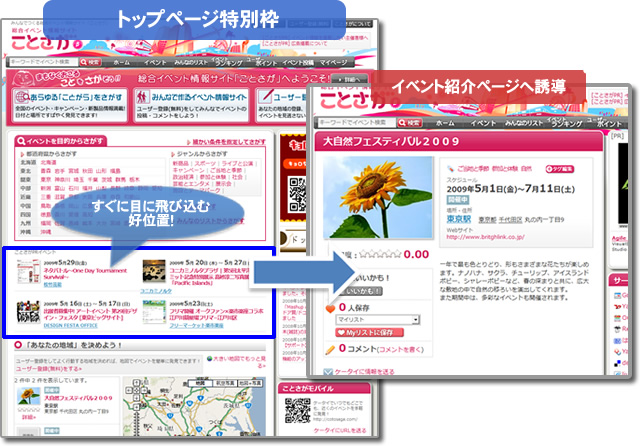
Task: Click the orange heart icon beside 0人保存
Action: (330, 308)
